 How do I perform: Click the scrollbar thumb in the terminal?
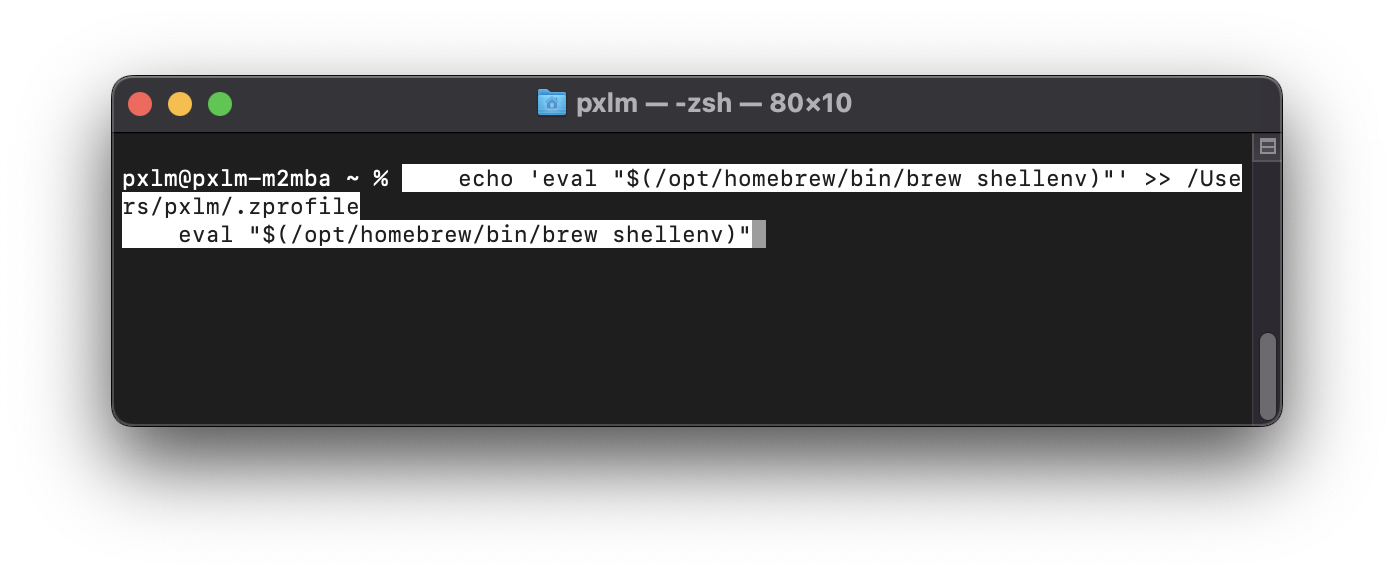point(1267,375)
